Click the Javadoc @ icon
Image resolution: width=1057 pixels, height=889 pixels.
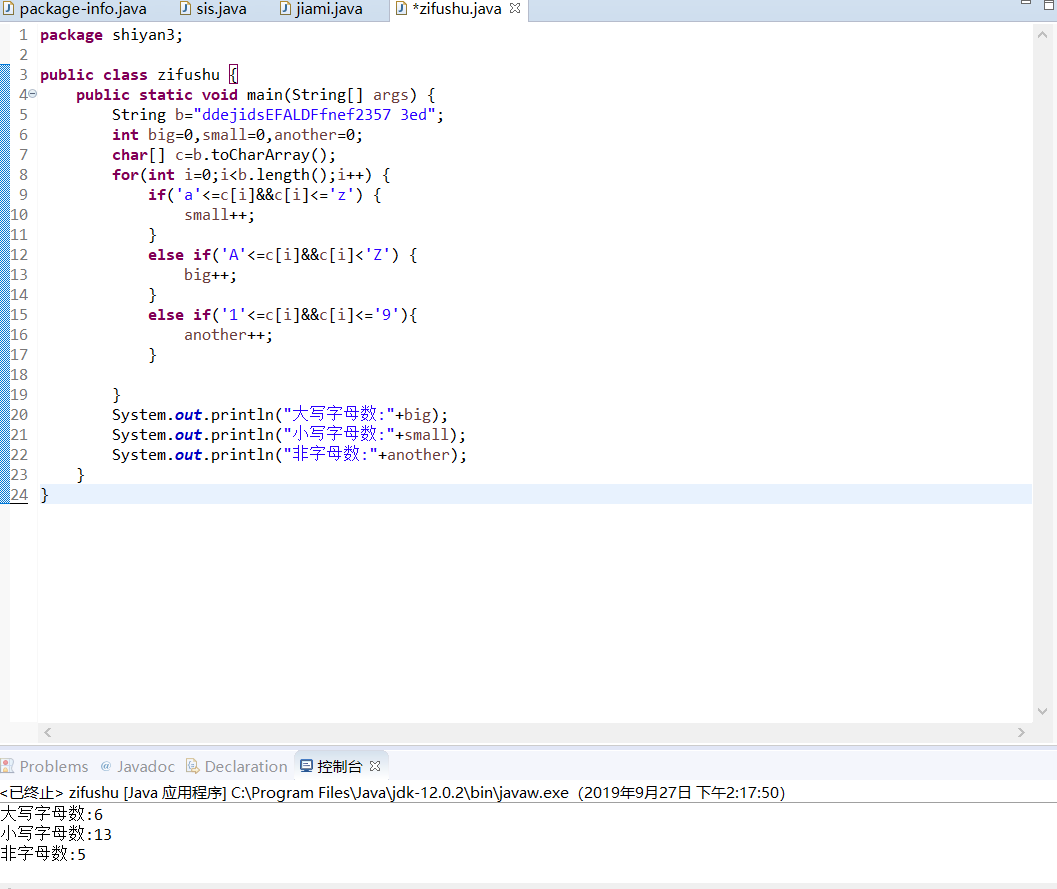pos(106,766)
